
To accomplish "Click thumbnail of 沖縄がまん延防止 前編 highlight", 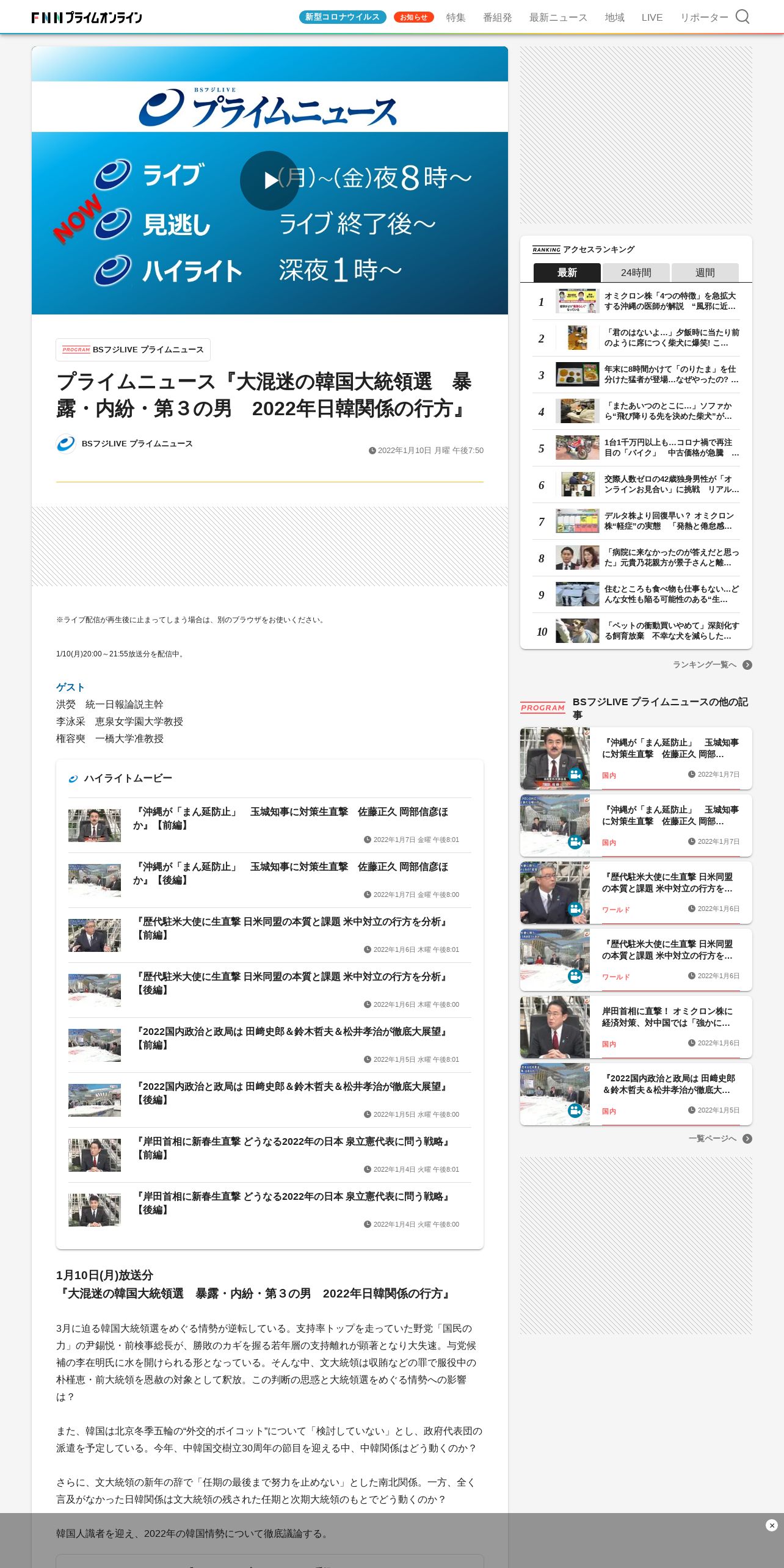I will point(95,826).
